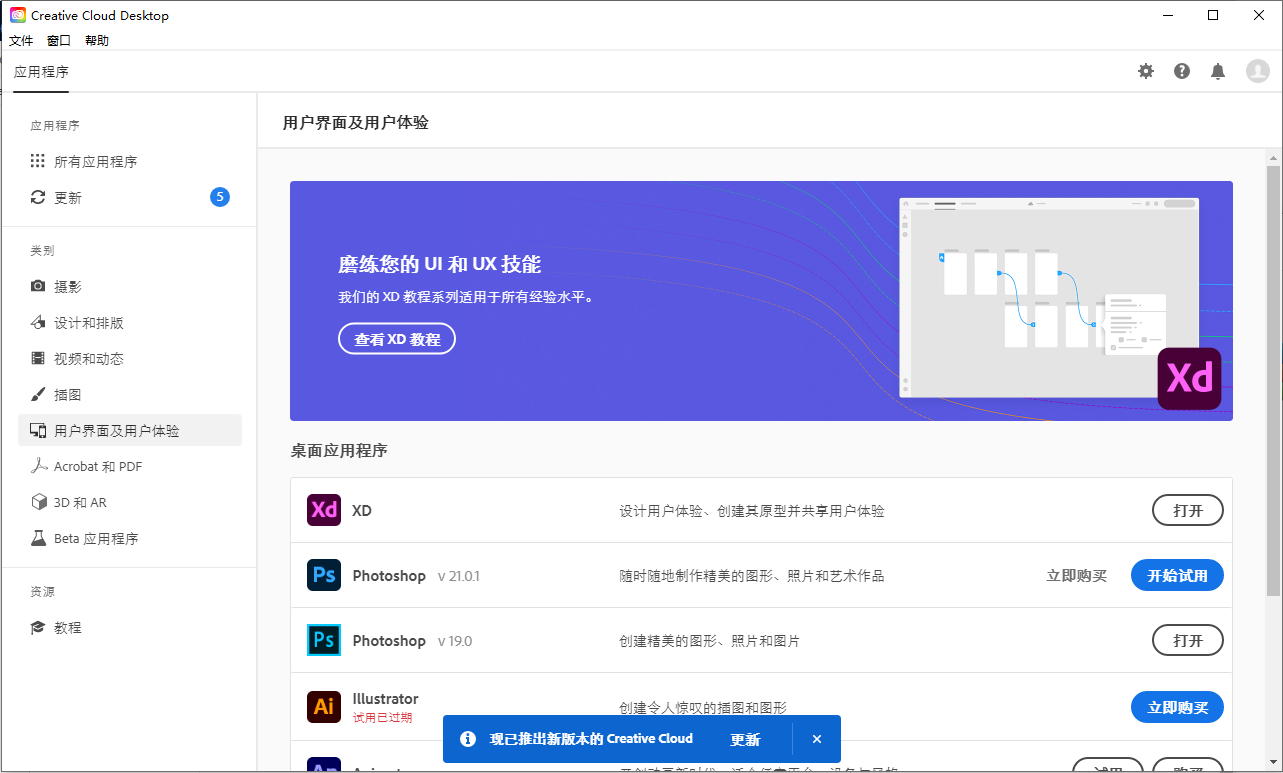
Task: Open the 窗口 menu
Action: point(59,41)
